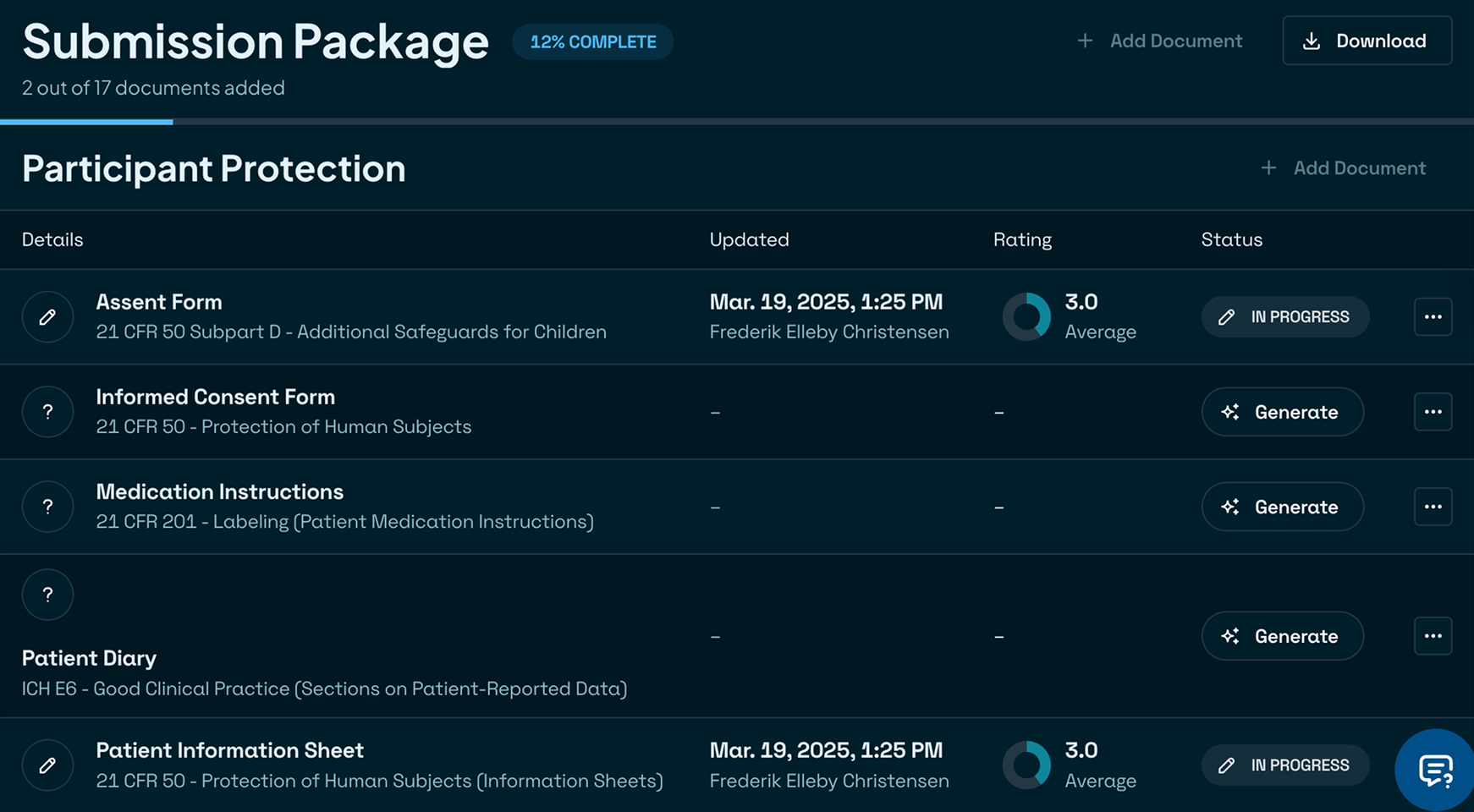
Task: Click Frederik Elleby Christensen in Patient Information Sheet row
Action: (x=829, y=781)
